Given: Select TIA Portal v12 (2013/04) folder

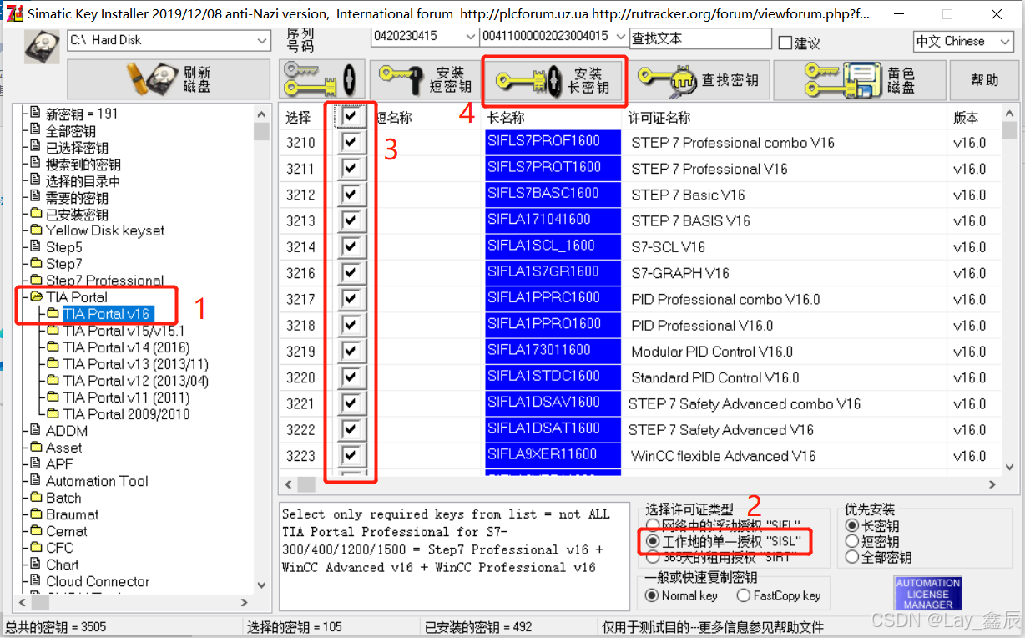Looking at the screenshot, I should pos(136,380).
